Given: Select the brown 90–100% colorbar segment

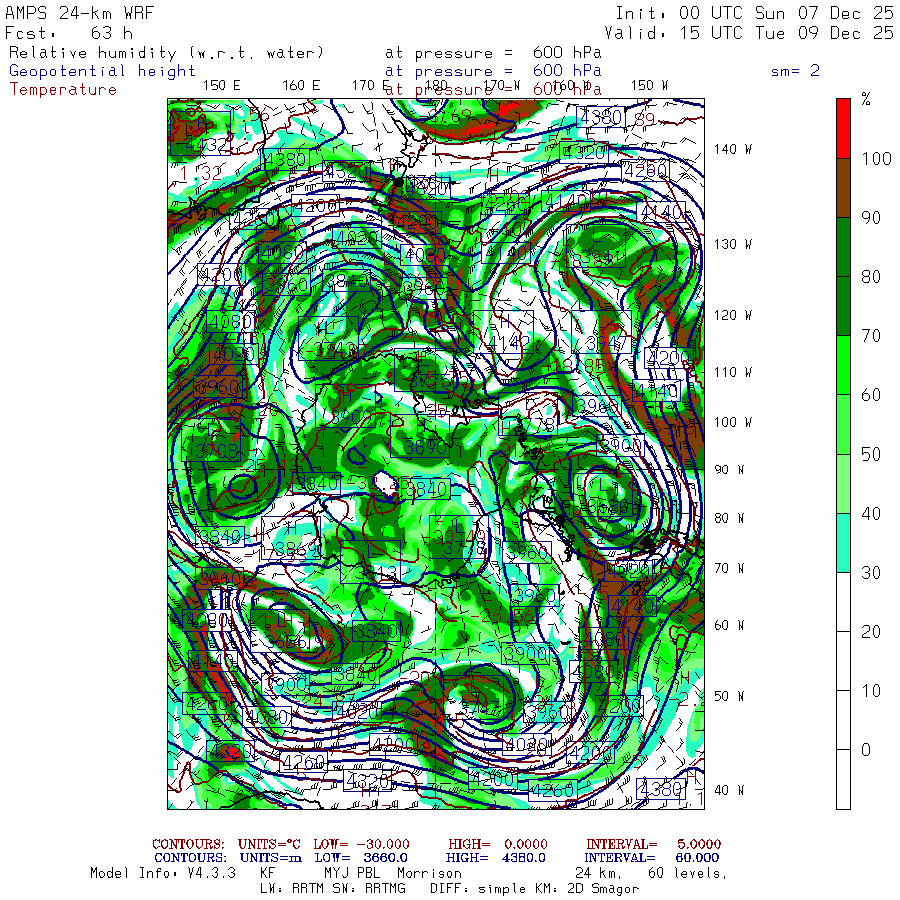Looking at the screenshot, I should 843,187.
